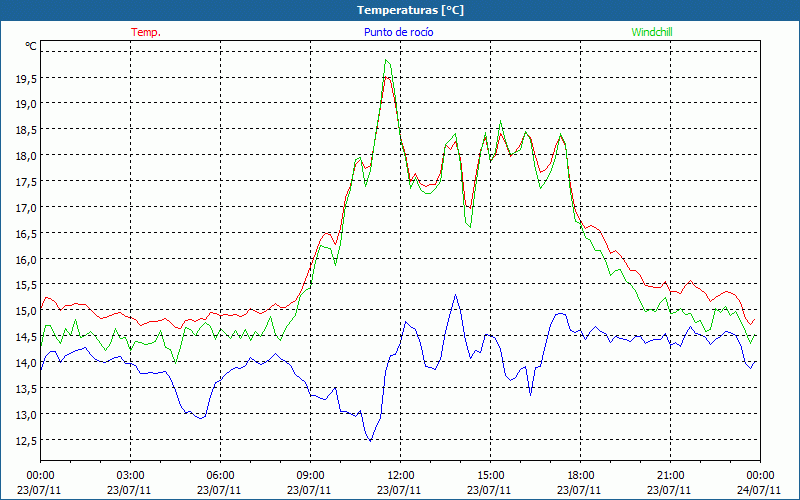Click the '23/07/11' date under '12:00'
This screenshot has height=500, width=800.
click(x=399, y=490)
